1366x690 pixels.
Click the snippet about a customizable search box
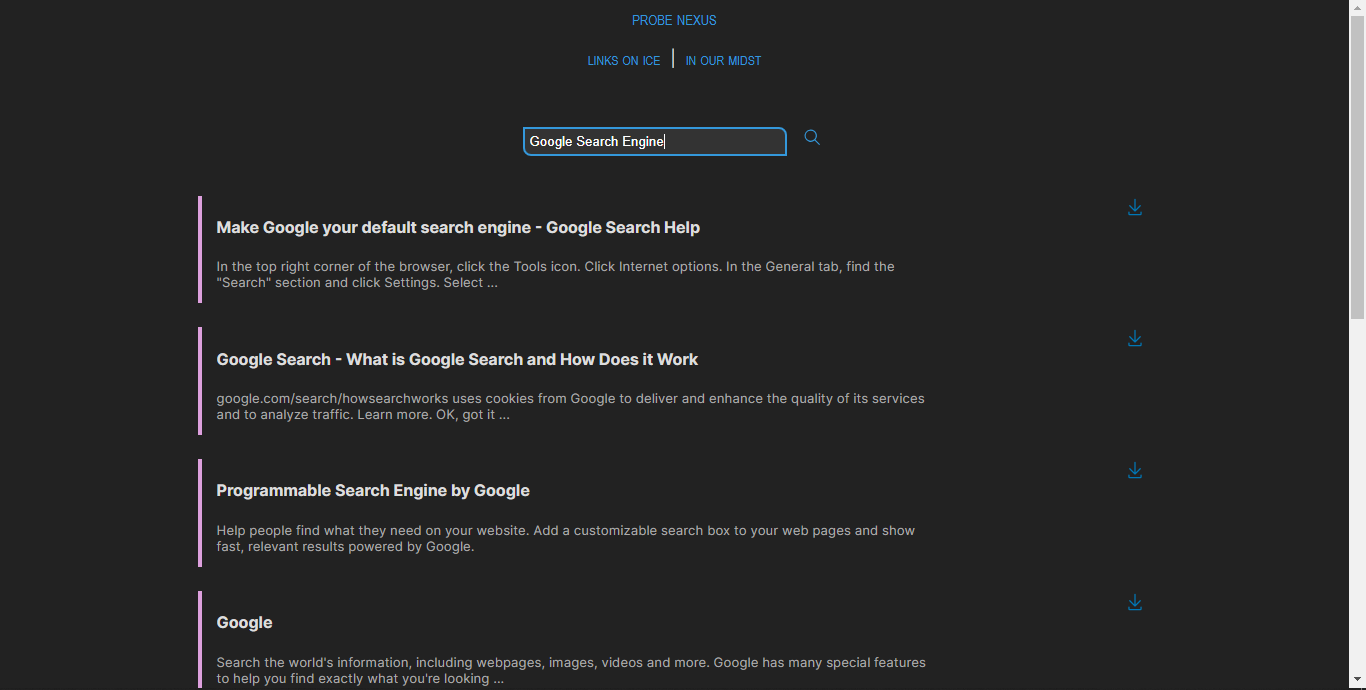[565, 539]
